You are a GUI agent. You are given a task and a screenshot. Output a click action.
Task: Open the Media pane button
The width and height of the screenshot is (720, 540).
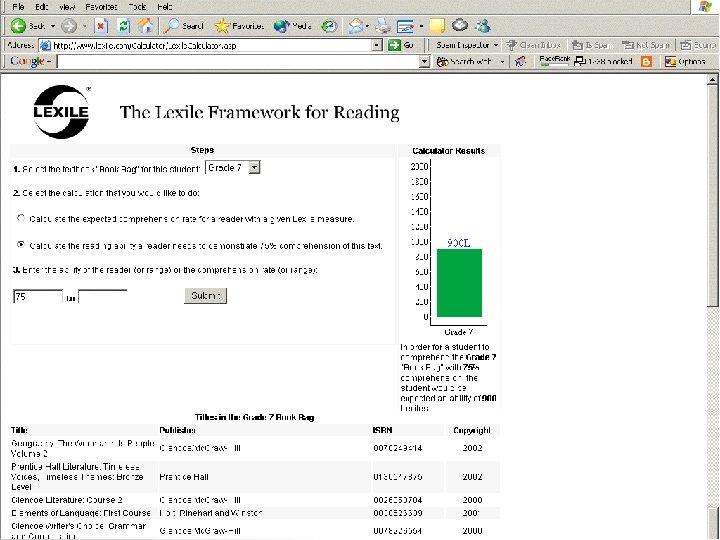click(x=292, y=26)
